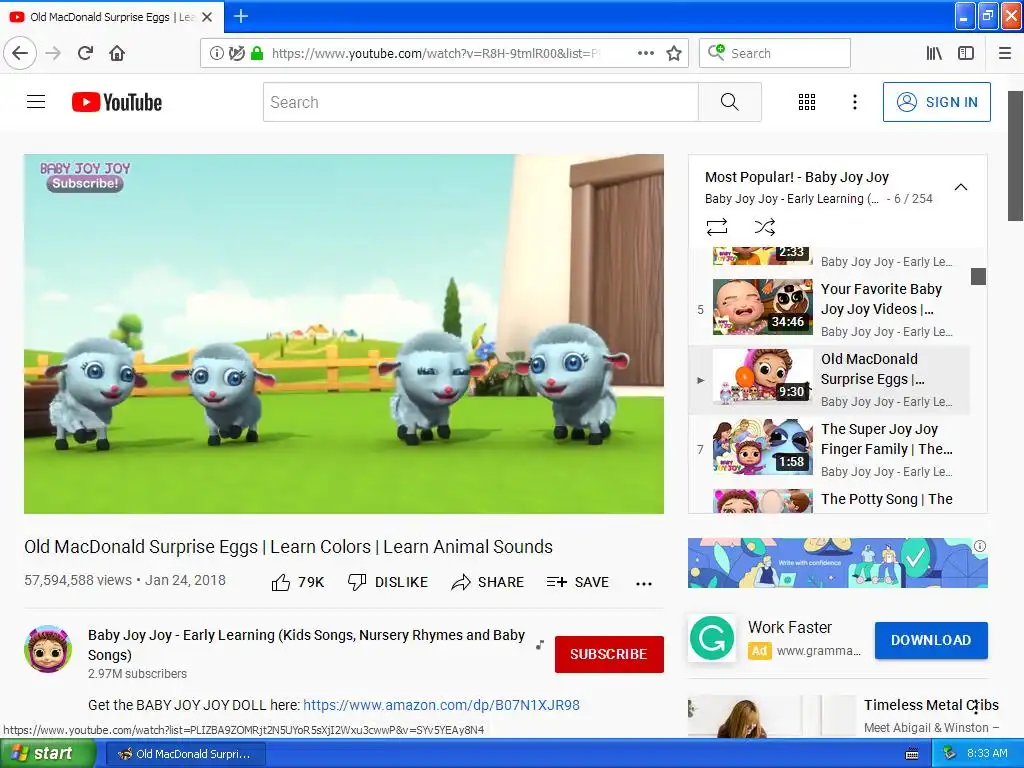The image size is (1024, 768).
Task: Open a new browser tab
Action: 241,16
